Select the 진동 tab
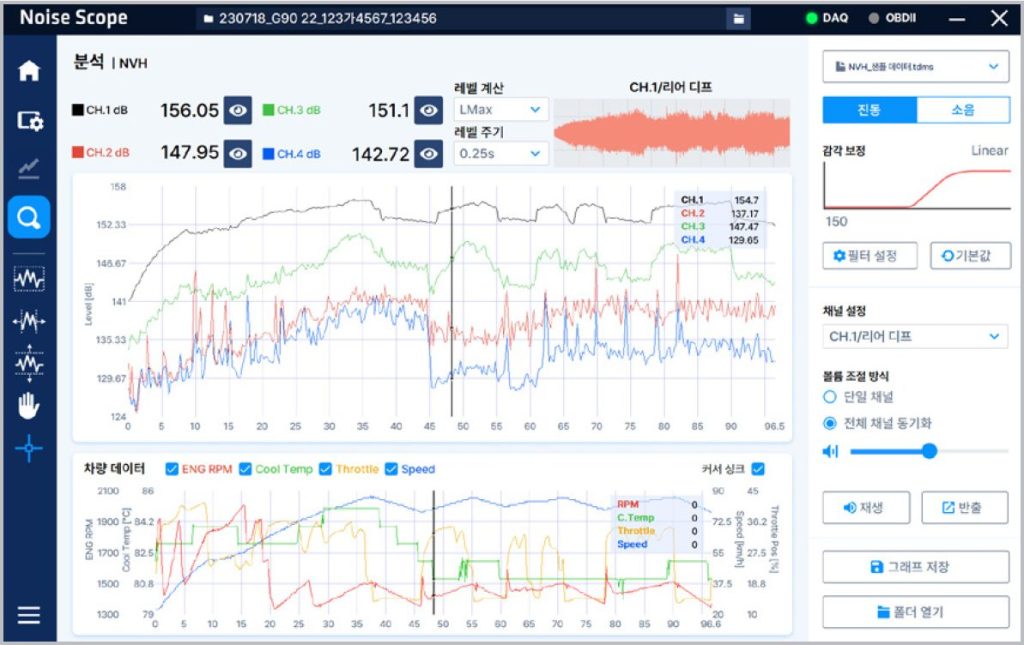This screenshot has height=645, width=1024. coord(869,110)
